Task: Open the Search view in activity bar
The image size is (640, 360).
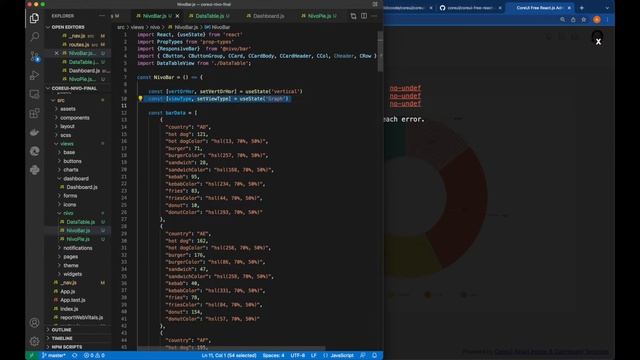Action: pyautogui.click(x=35, y=37)
